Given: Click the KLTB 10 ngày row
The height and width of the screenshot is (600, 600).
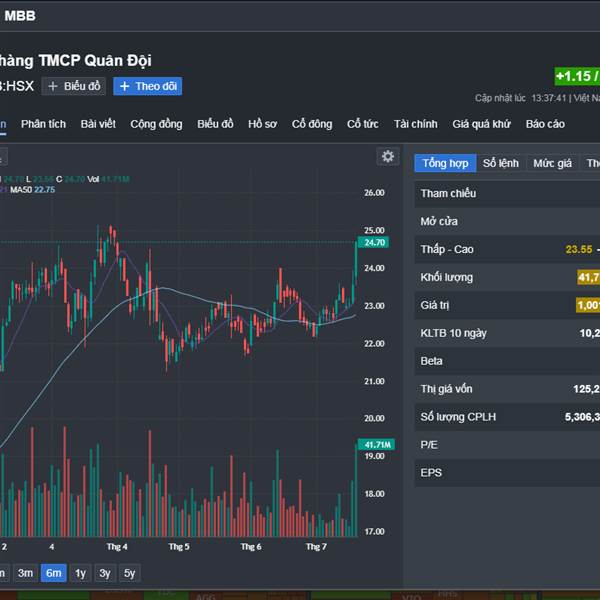Looking at the screenshot, I should (507, 333).
